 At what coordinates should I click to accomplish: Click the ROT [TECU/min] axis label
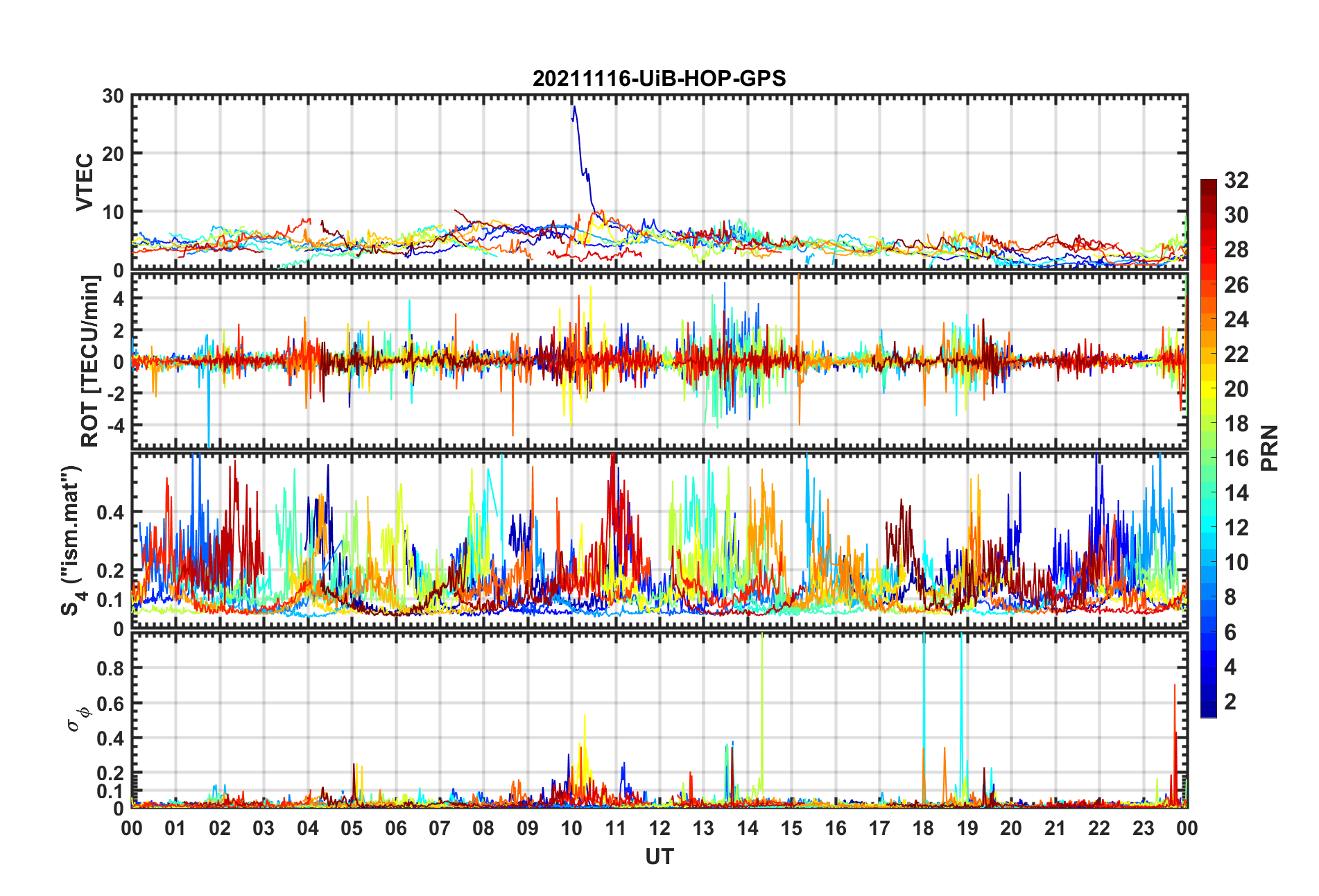tap(90, 361)
